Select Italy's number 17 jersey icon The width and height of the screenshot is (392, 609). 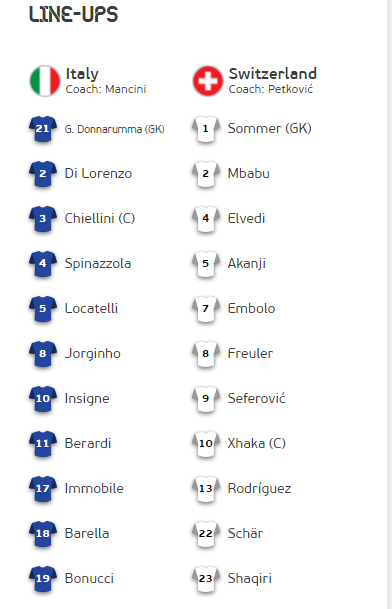pyautogui.click(x=43, y=489)
